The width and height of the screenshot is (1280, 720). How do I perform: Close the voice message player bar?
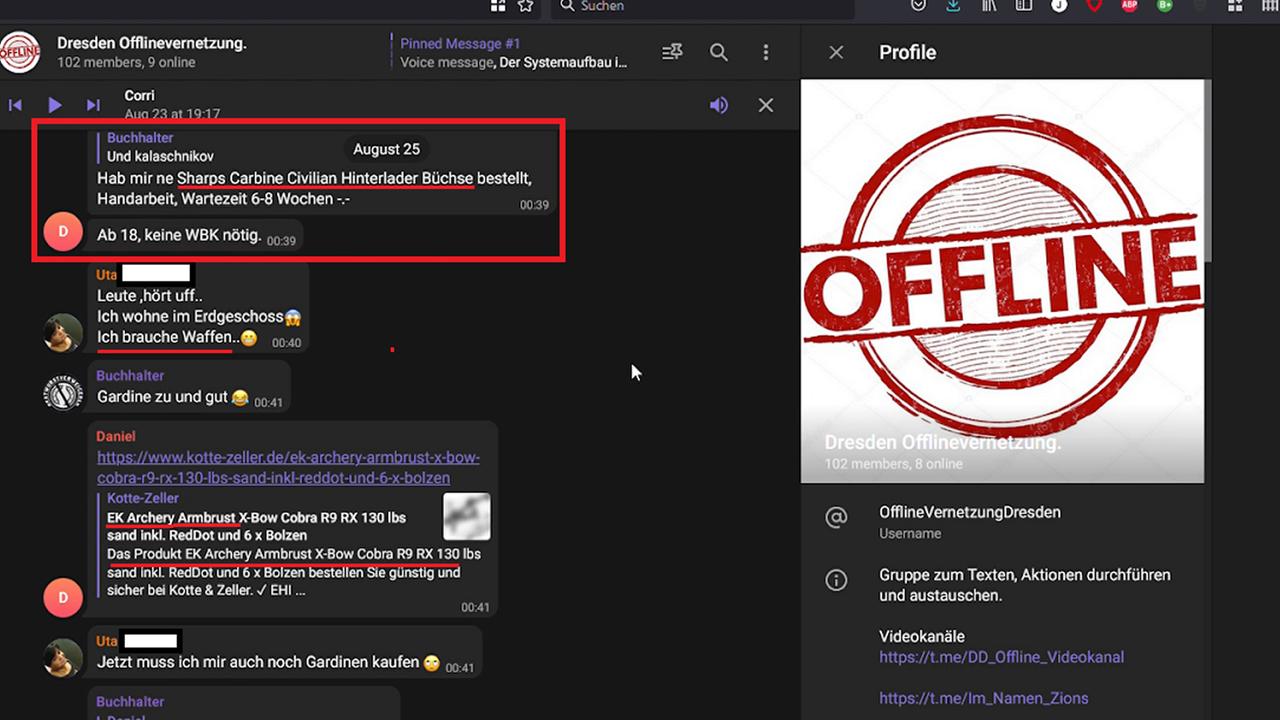pyautogui.click(x=766, y=105)
